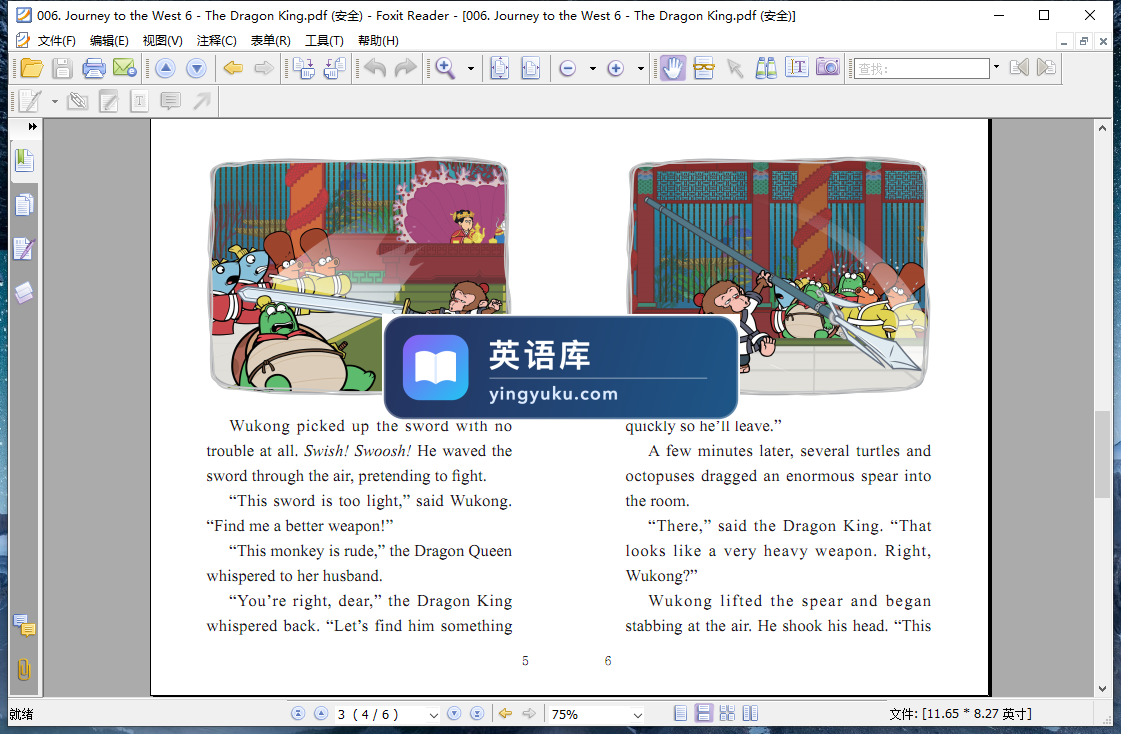Screen dimensions: 1121x734
Task: Go to next page with blue down arrow
Action: [x=196, y=68]
